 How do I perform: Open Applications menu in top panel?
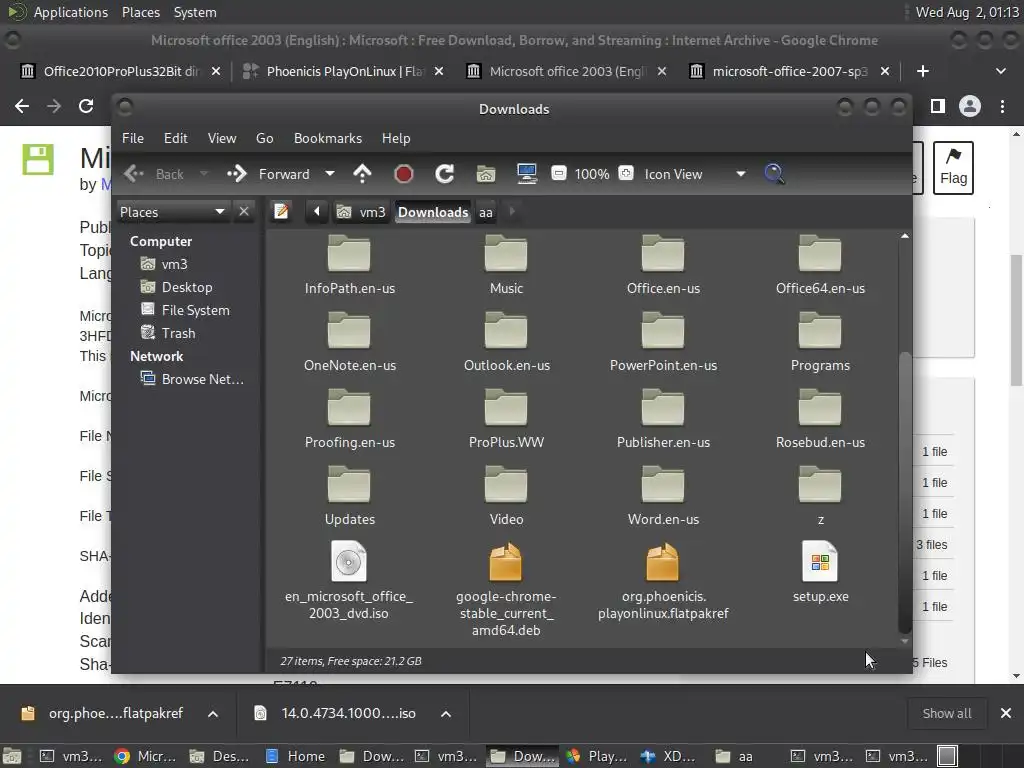pyautogui.click(x=71, y=12)
